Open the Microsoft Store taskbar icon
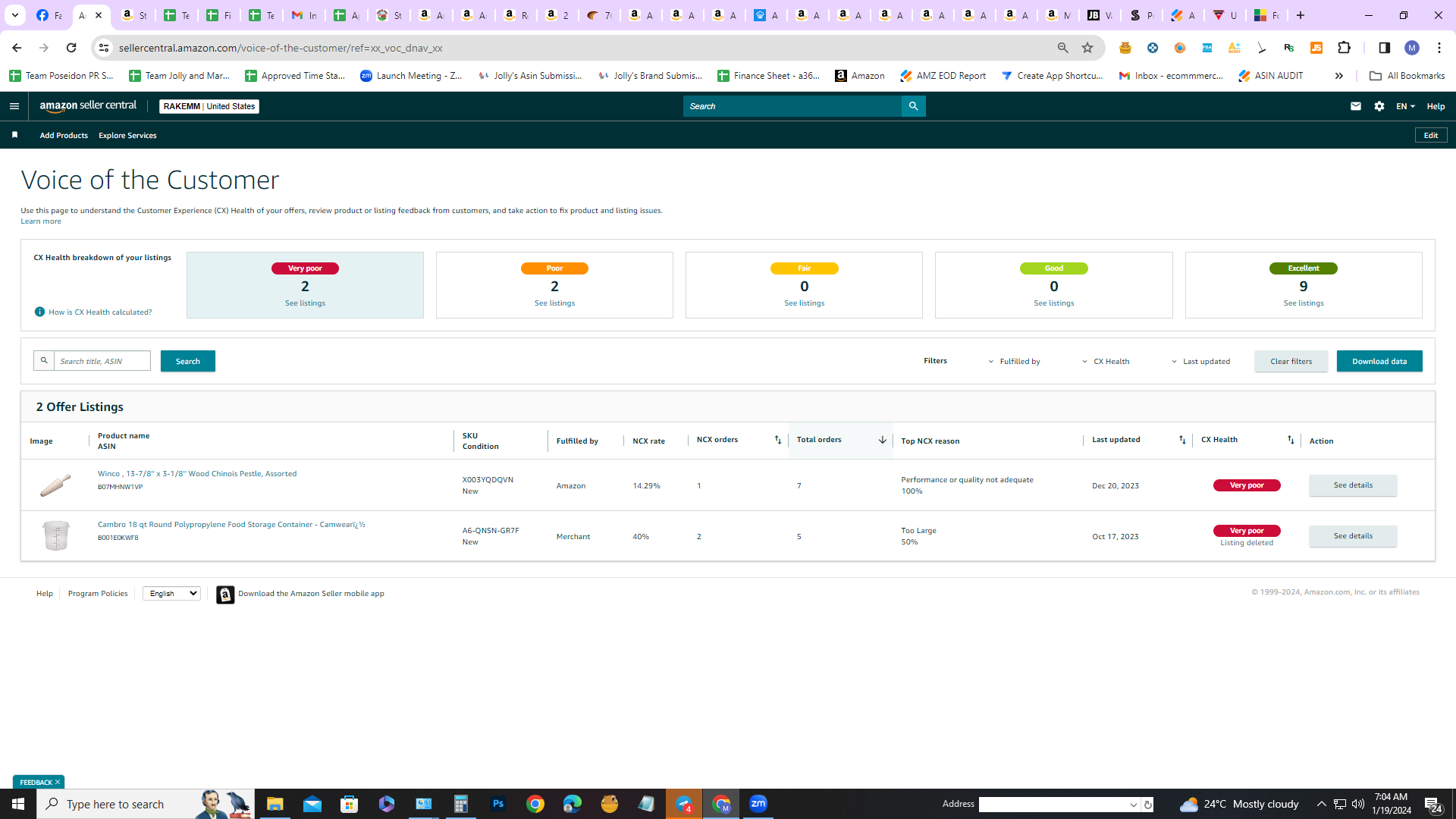The width and height of the screenshot is (1456, 819). [349, 804]
